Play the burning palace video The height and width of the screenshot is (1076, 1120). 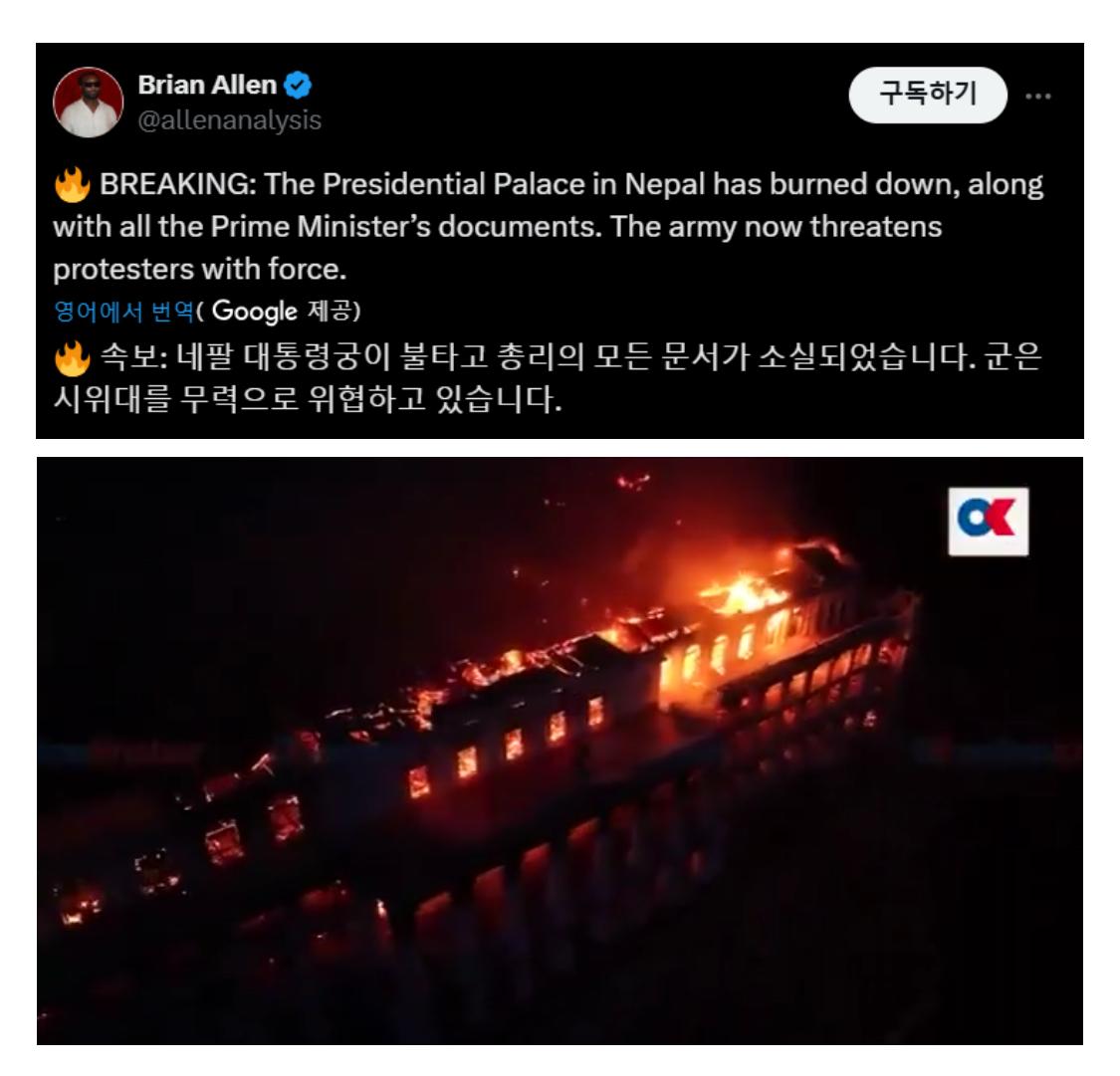pyautogui.click(x=560, y=751)
